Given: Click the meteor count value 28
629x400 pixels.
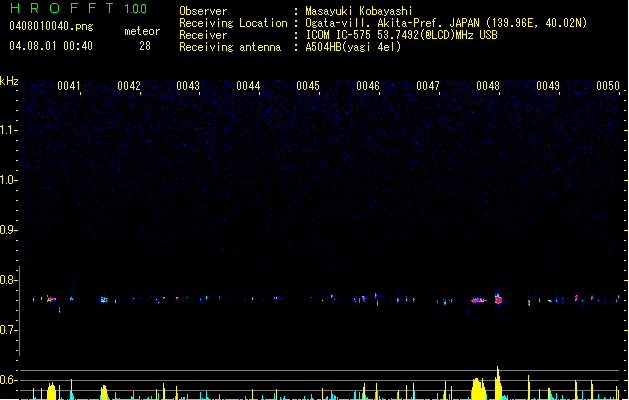Looking at the screenshot, I should tap(145, 46).
